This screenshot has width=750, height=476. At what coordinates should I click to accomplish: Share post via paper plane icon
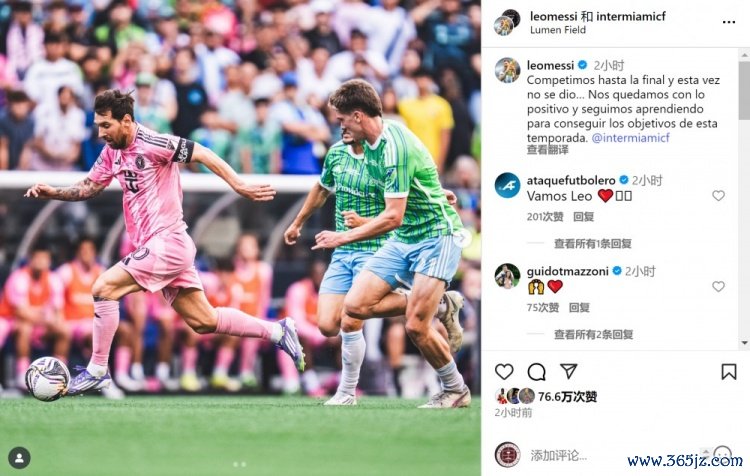pos(569,371)
